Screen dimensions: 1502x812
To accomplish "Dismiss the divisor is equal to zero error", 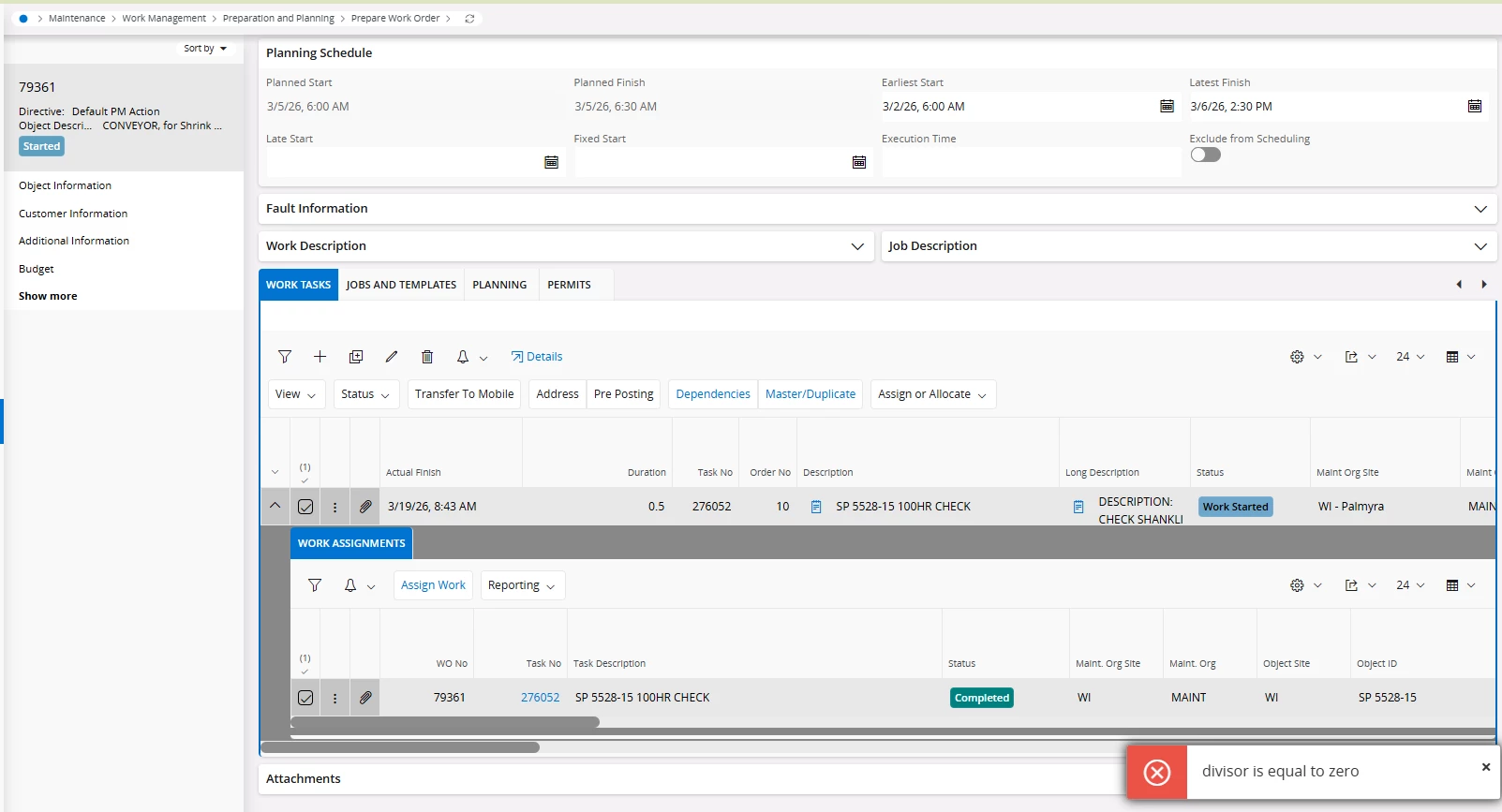I will (x=1485, y=767).
